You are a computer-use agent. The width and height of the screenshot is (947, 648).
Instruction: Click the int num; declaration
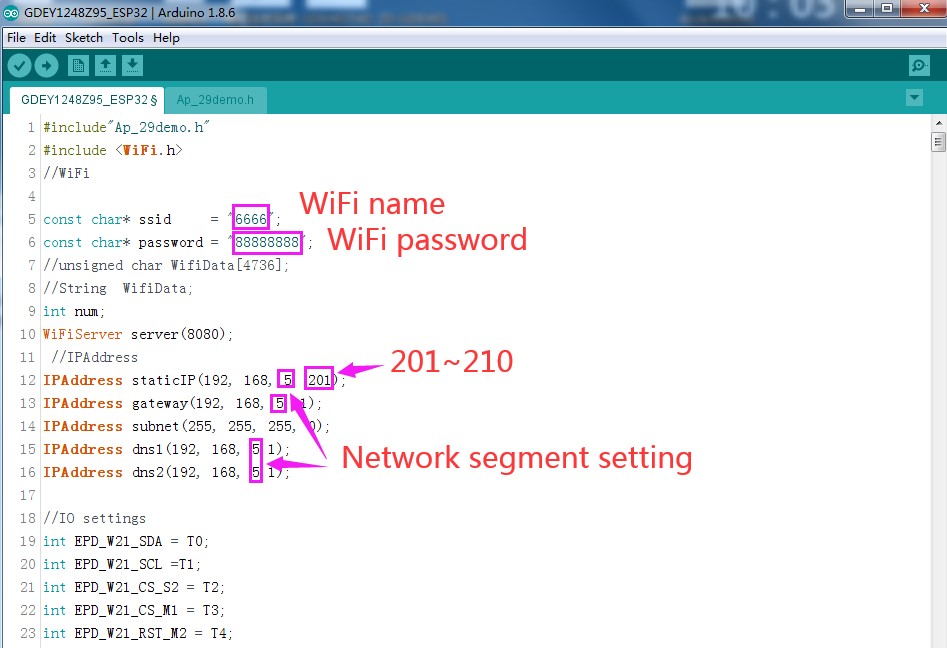coord(74,311)
